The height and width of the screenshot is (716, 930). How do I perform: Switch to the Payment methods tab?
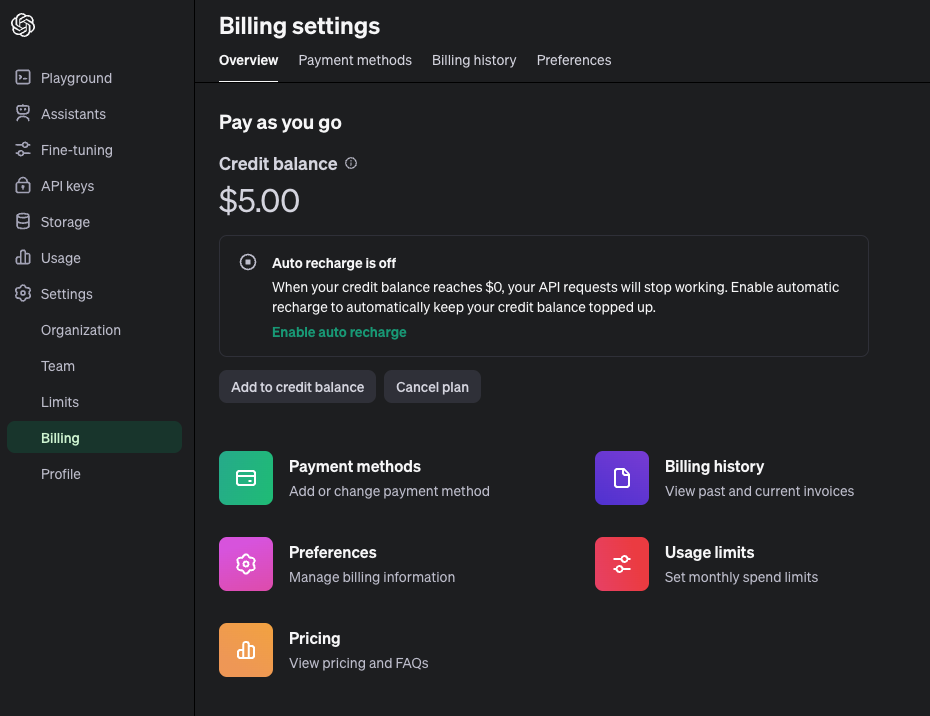coord(355,60)
